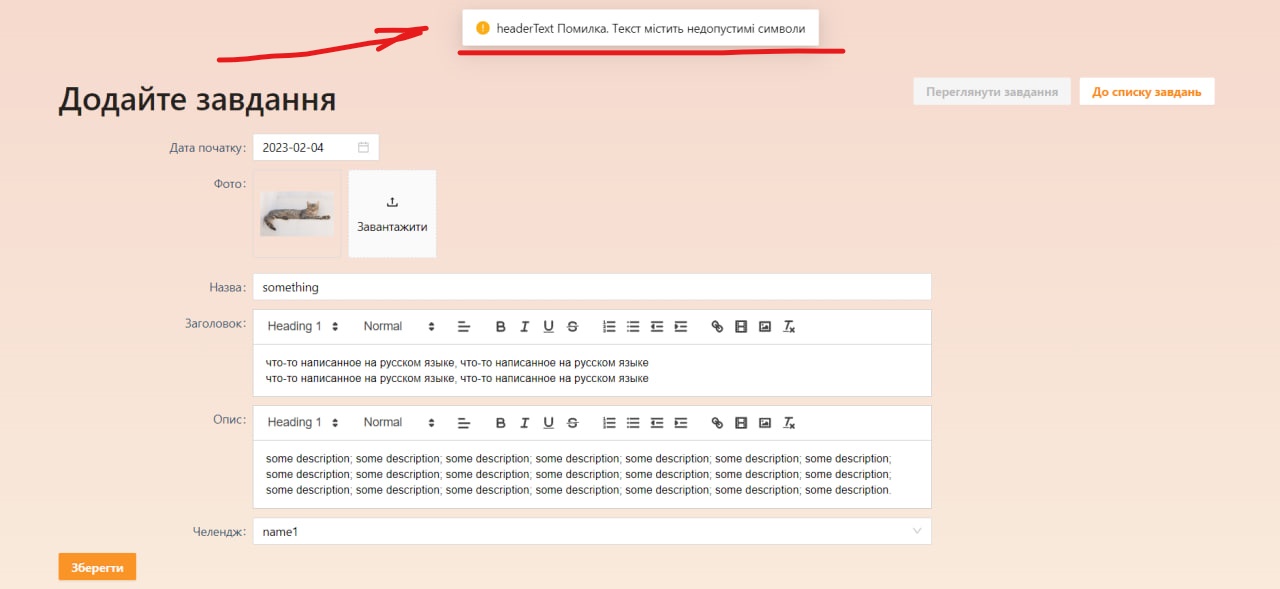Viewport: 1280px width, 589px height.
Task: Increase indent in Заголовок editor
Action: click(681, 326)
